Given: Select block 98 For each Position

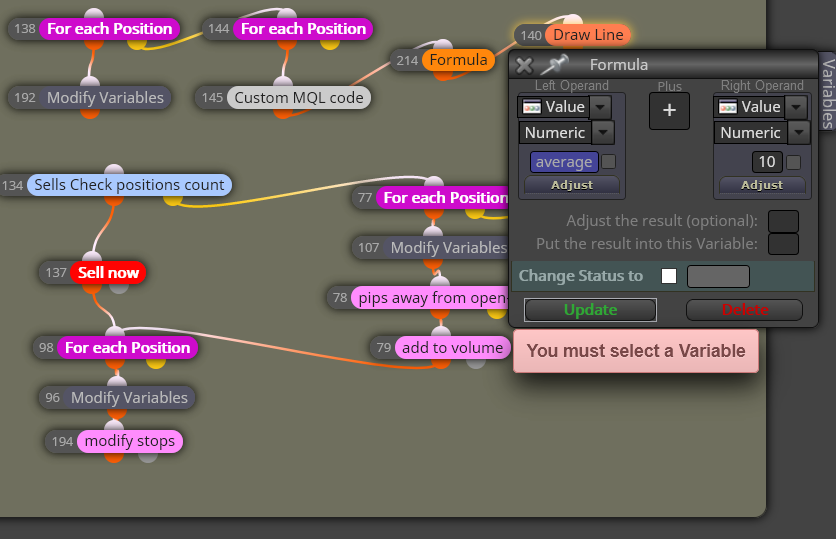Looking at the screenshot, I should tap(127, 348).
